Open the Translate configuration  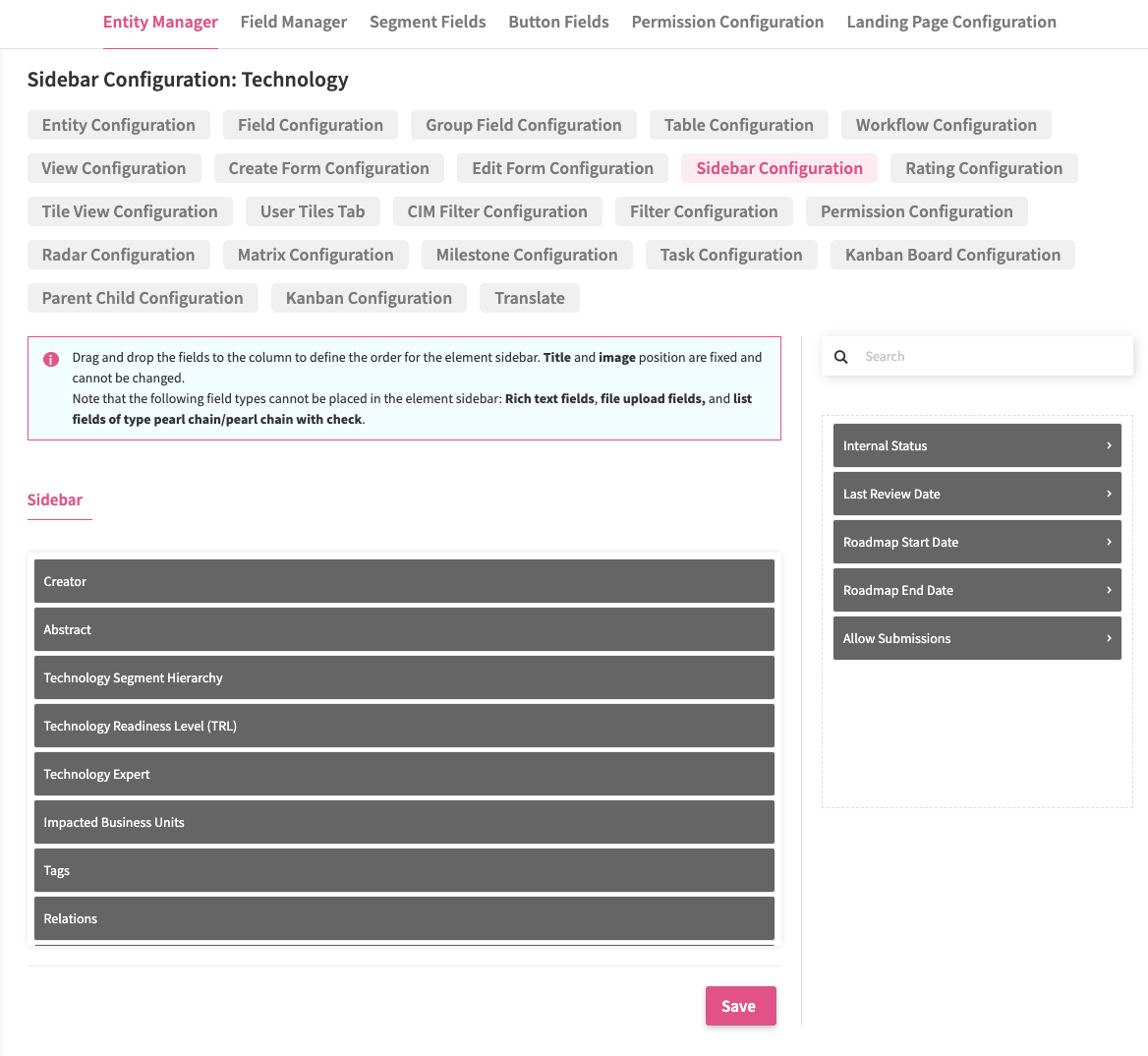point(529,298)
